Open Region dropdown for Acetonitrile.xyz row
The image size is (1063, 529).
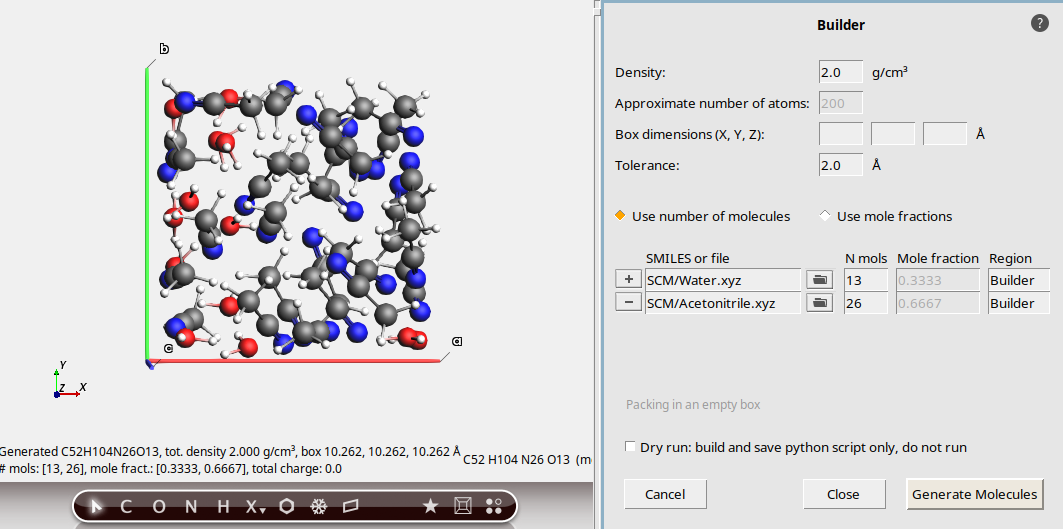point(1018,303)
